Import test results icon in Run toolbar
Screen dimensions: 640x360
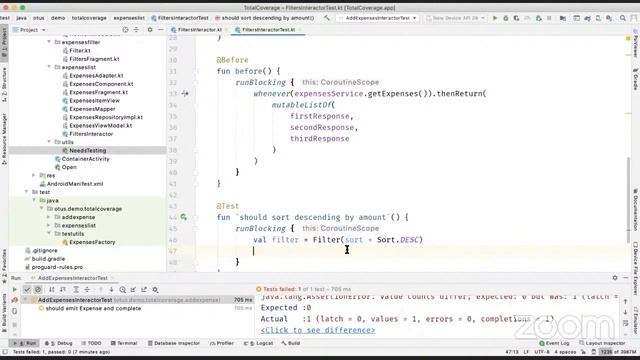133,289
